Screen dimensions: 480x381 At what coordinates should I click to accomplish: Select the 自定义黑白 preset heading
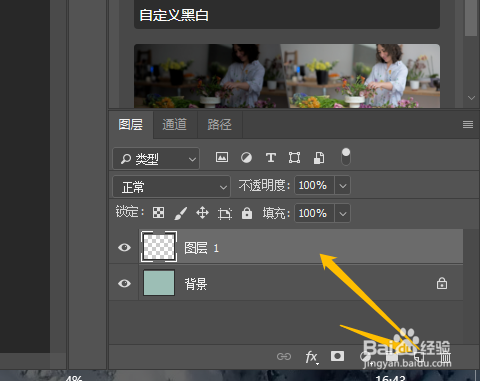click(174, 15)
